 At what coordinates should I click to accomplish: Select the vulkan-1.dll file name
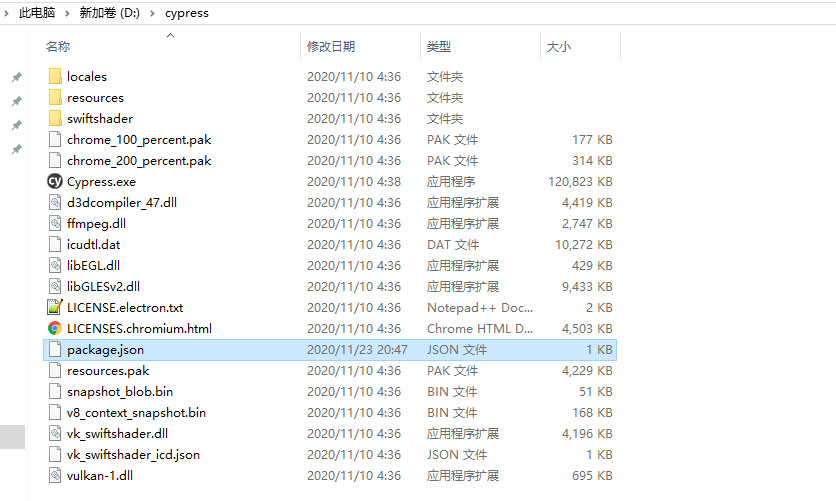coord(100,475)
